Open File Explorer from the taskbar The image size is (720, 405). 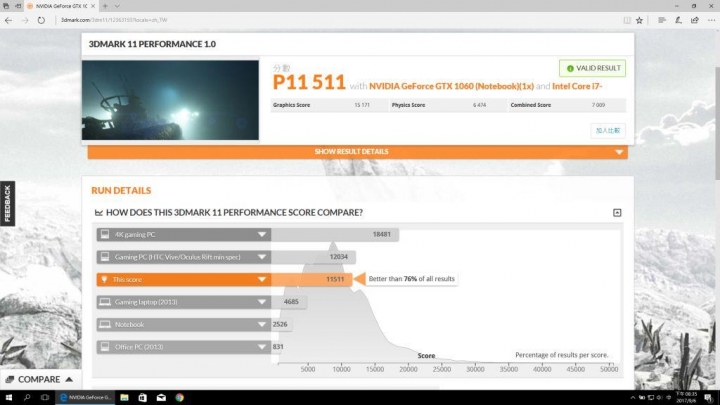coord(124,398)
